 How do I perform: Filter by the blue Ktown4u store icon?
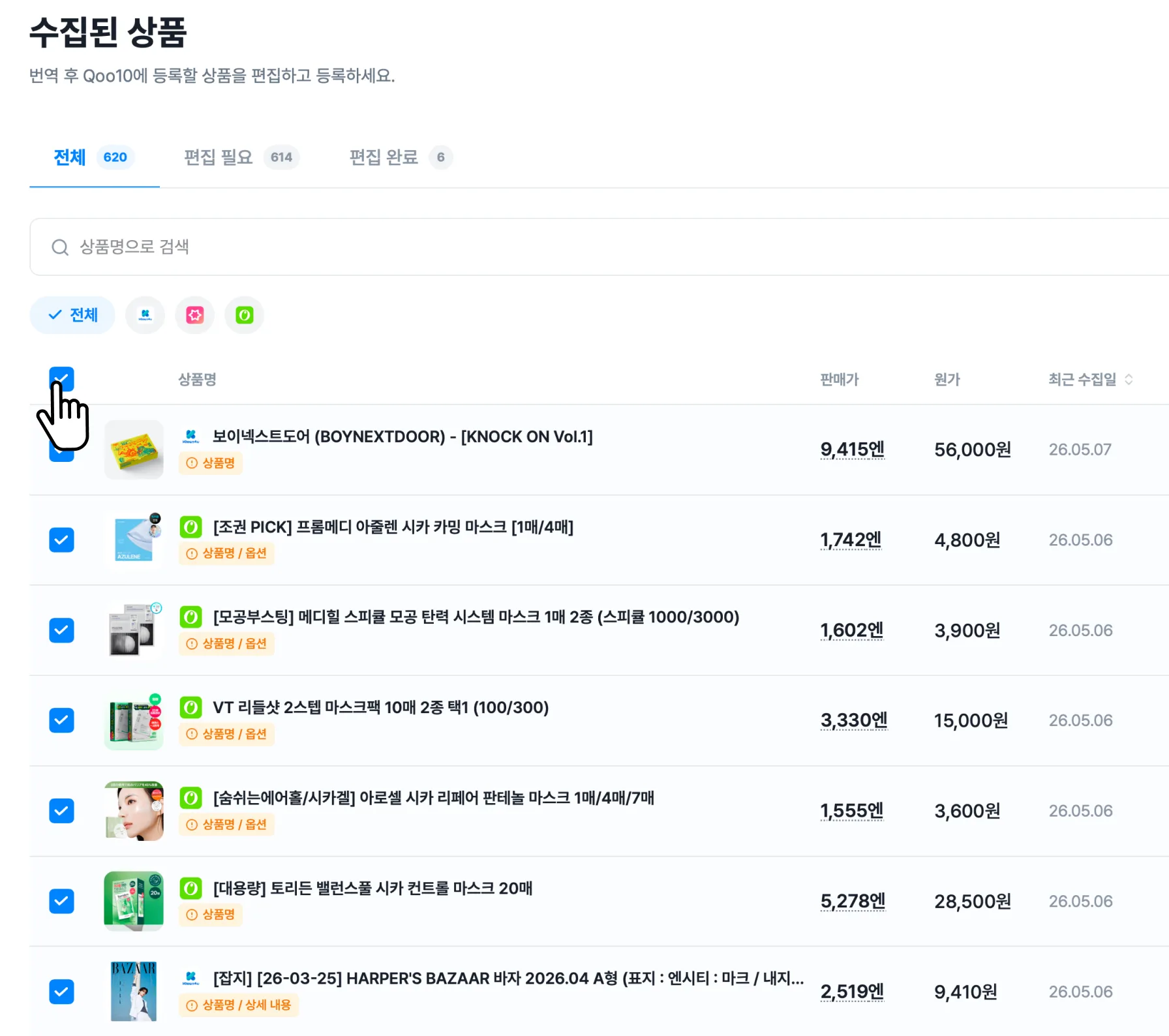(145, 315)
